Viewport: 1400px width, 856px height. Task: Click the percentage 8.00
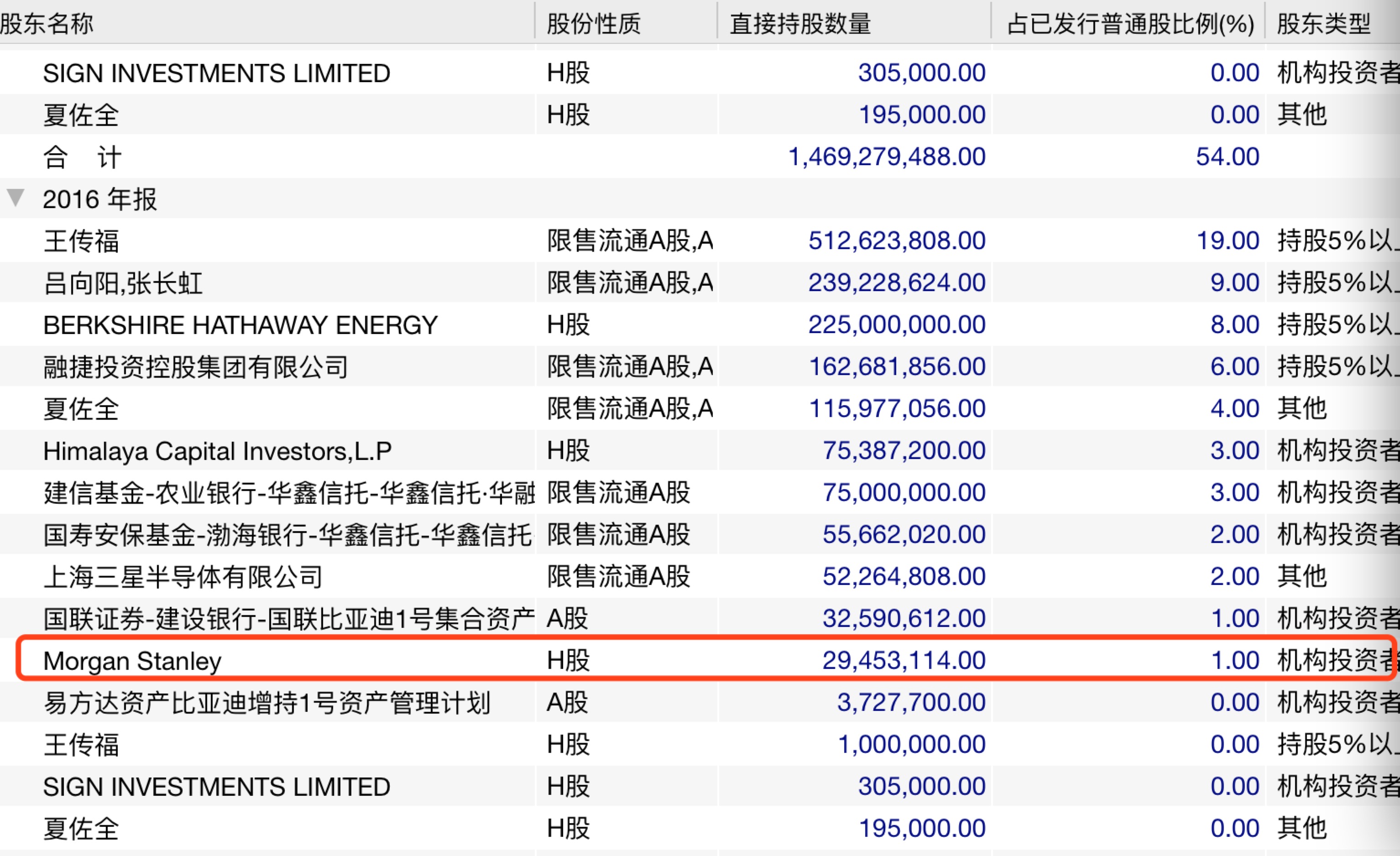[1235, 324]
